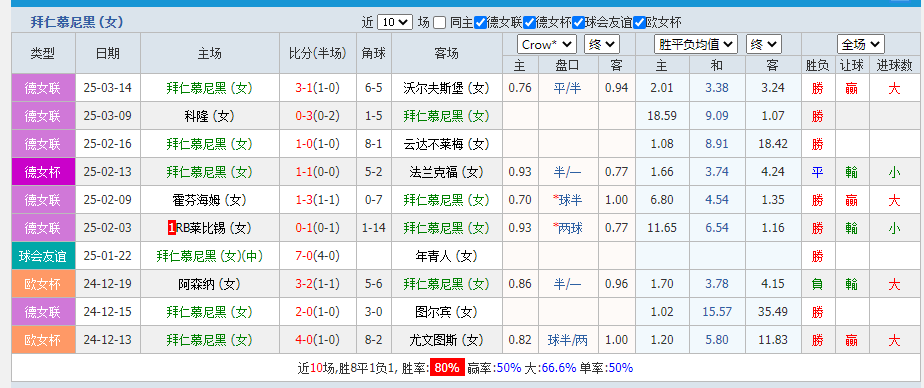Open 霍芬海姆 (女) team link

[x=210, y=200]
